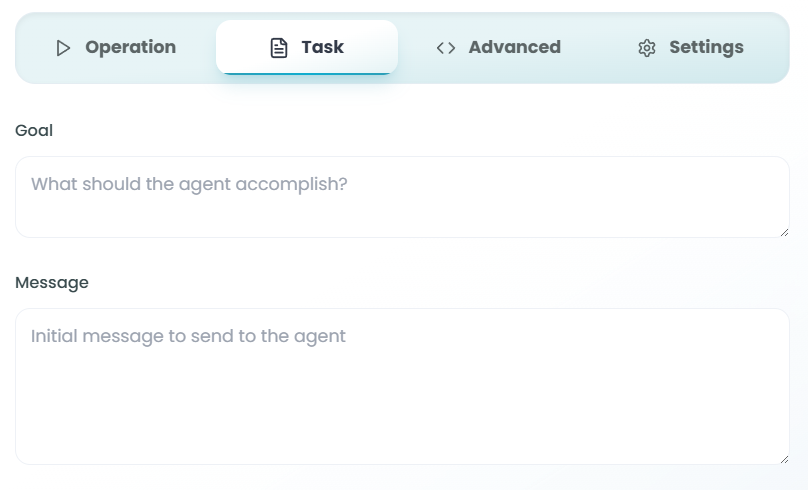Click the word "Advanced" in the tab bar

click(514, 47)
